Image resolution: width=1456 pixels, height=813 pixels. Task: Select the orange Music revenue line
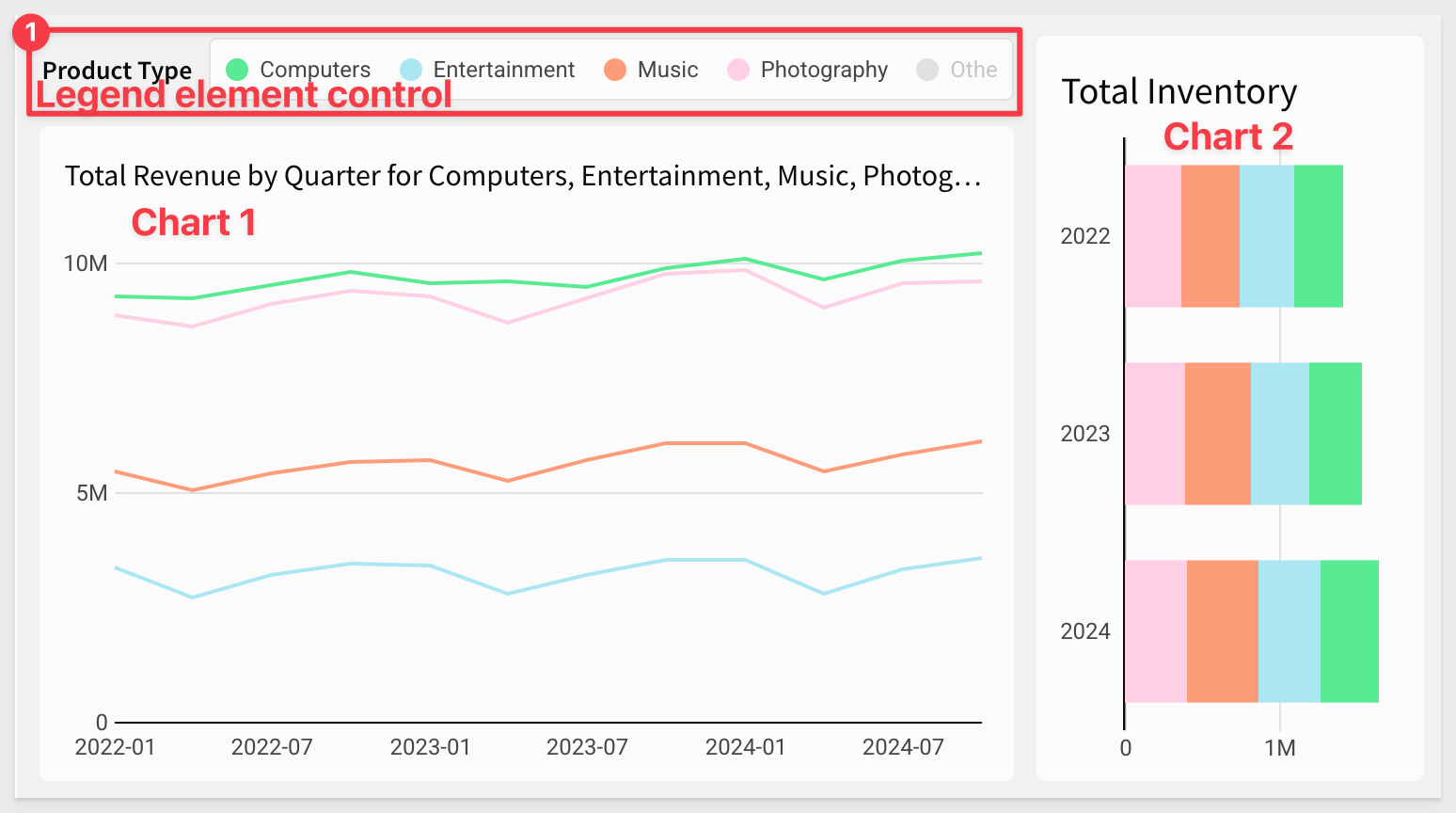point(350,462)
